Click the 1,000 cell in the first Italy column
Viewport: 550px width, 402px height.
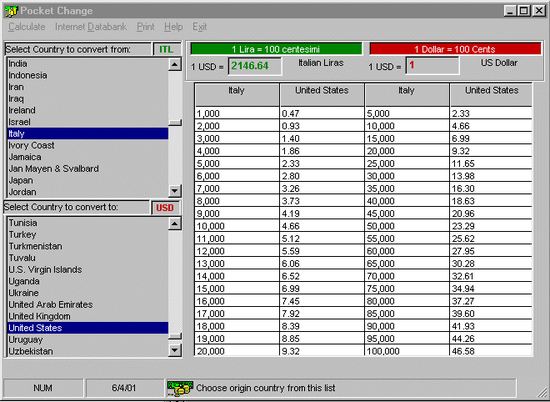(x=237, y=114)
